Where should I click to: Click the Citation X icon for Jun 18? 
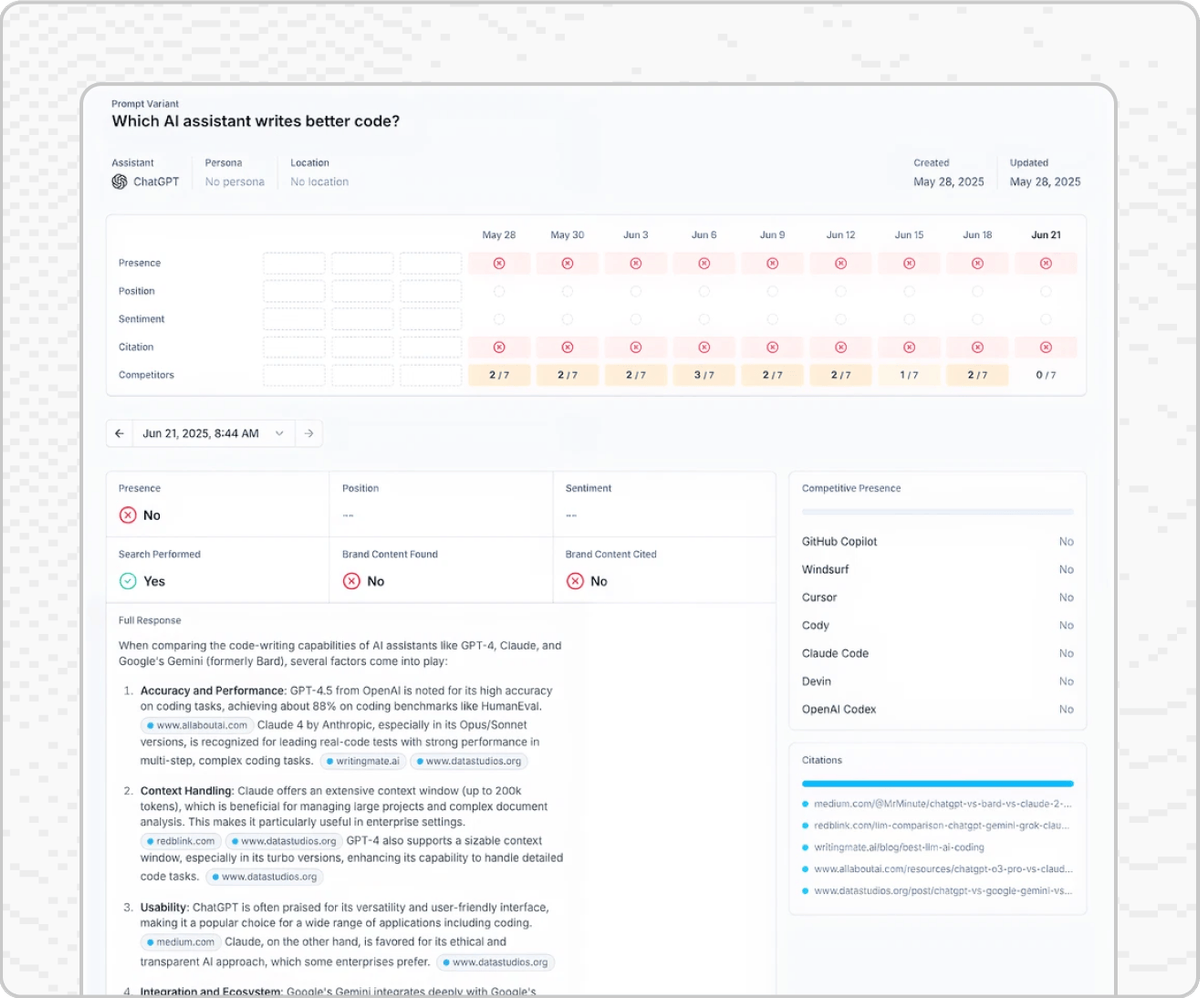coord(978,347)
